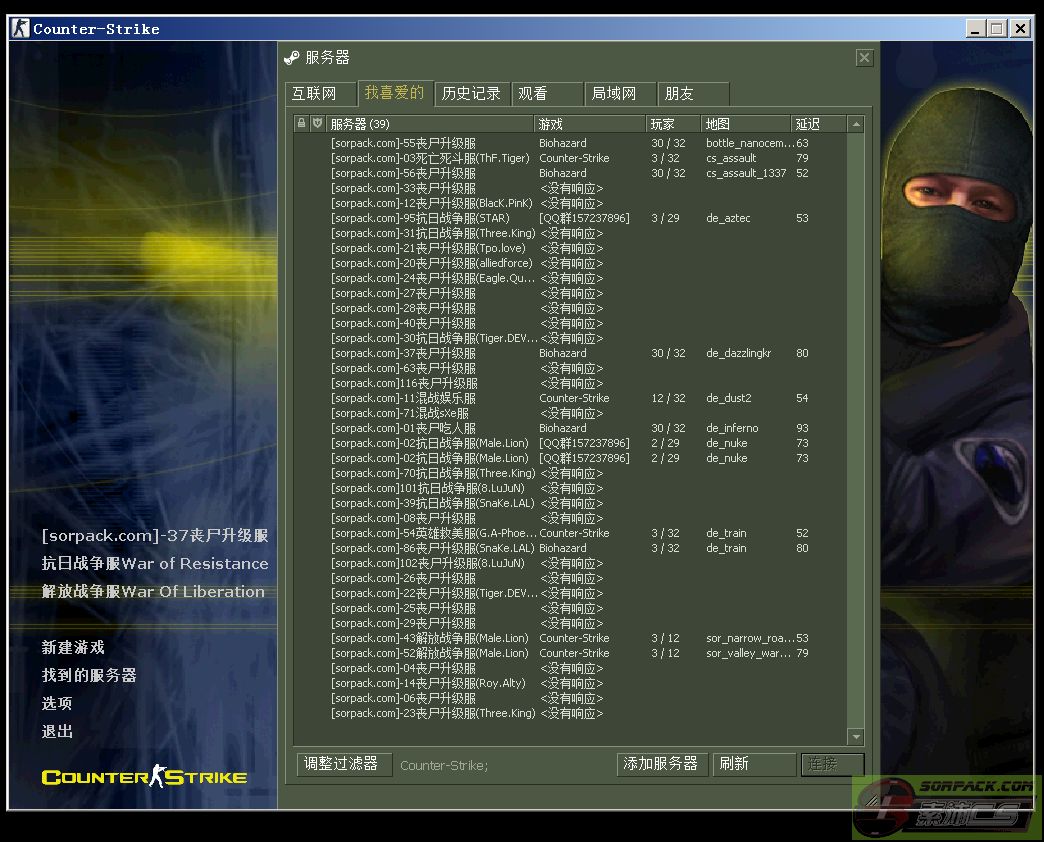Click the map name de_aztec

(x=728, y=218)
